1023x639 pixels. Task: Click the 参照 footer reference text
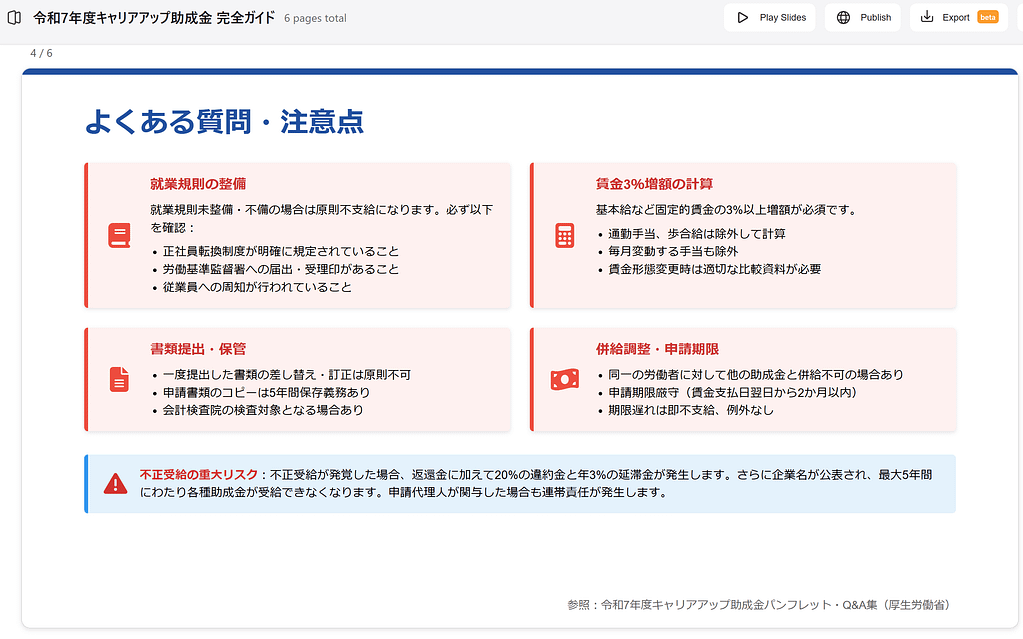[758, 605]
